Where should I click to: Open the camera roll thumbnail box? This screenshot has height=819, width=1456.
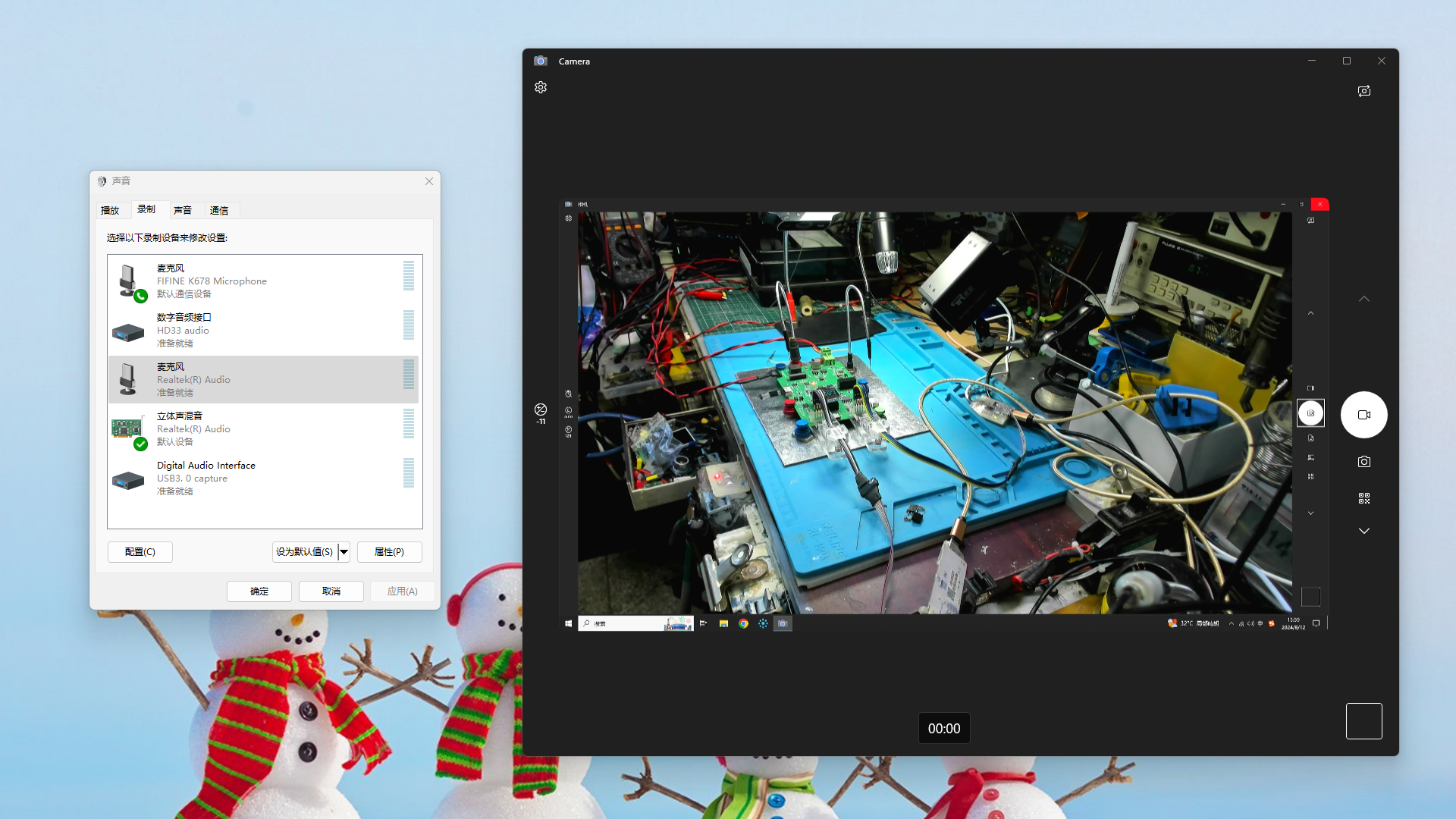point(1363,721)
